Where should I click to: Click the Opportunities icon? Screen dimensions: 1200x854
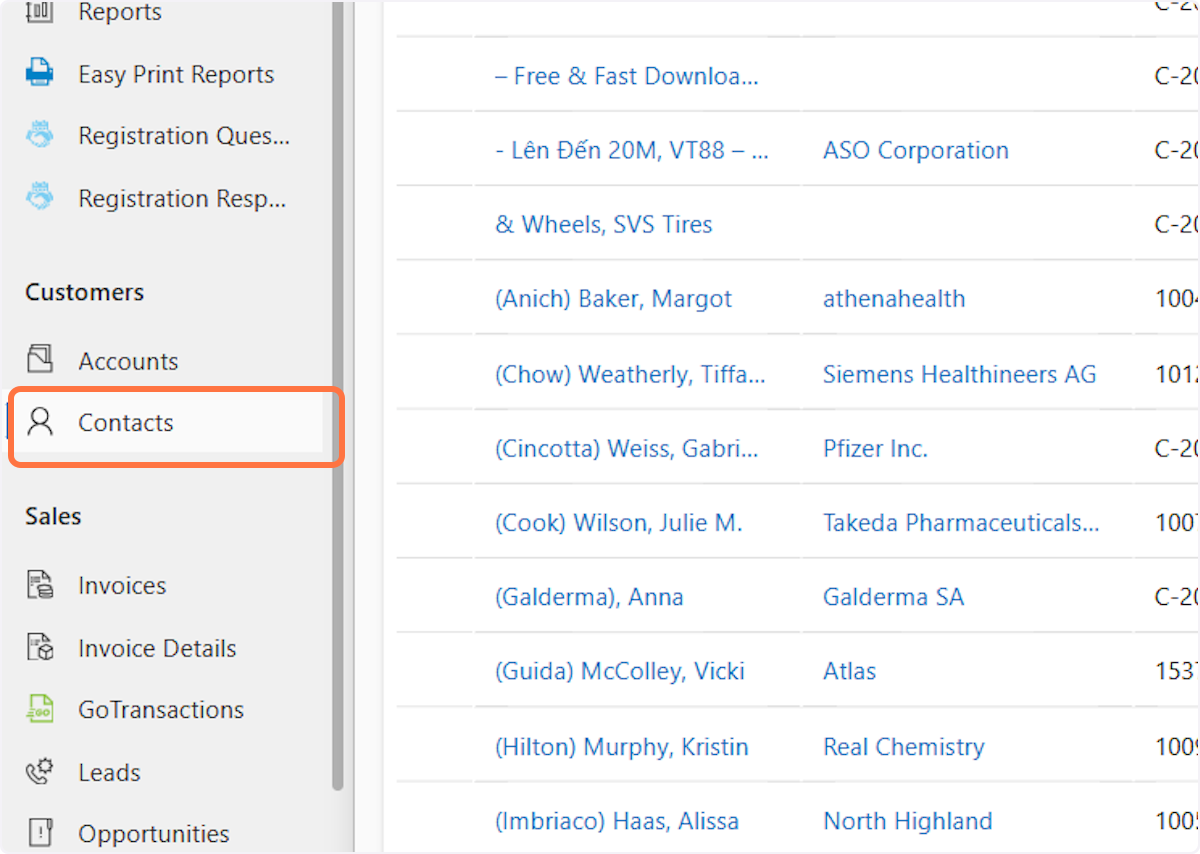coord(40,833)
